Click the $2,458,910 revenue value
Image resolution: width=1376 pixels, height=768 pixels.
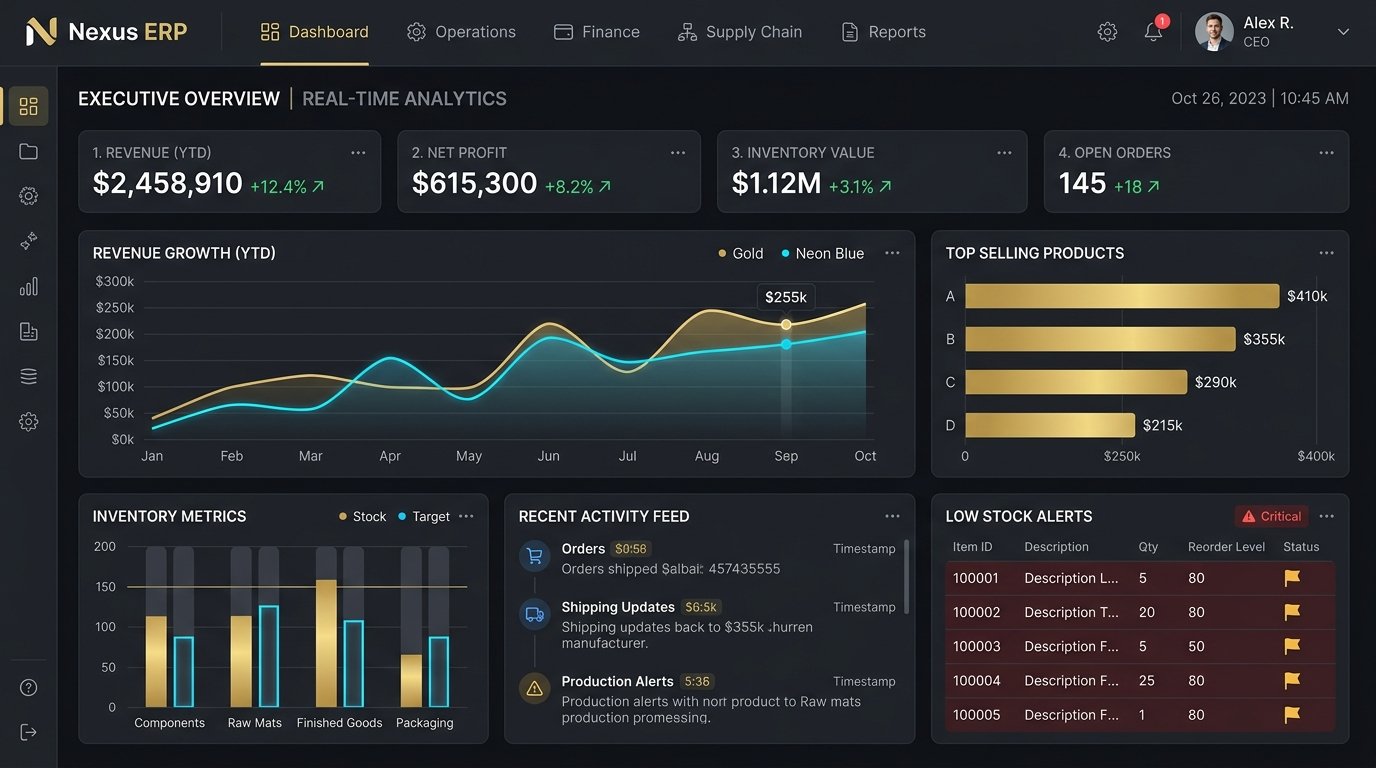pos(167,184)
